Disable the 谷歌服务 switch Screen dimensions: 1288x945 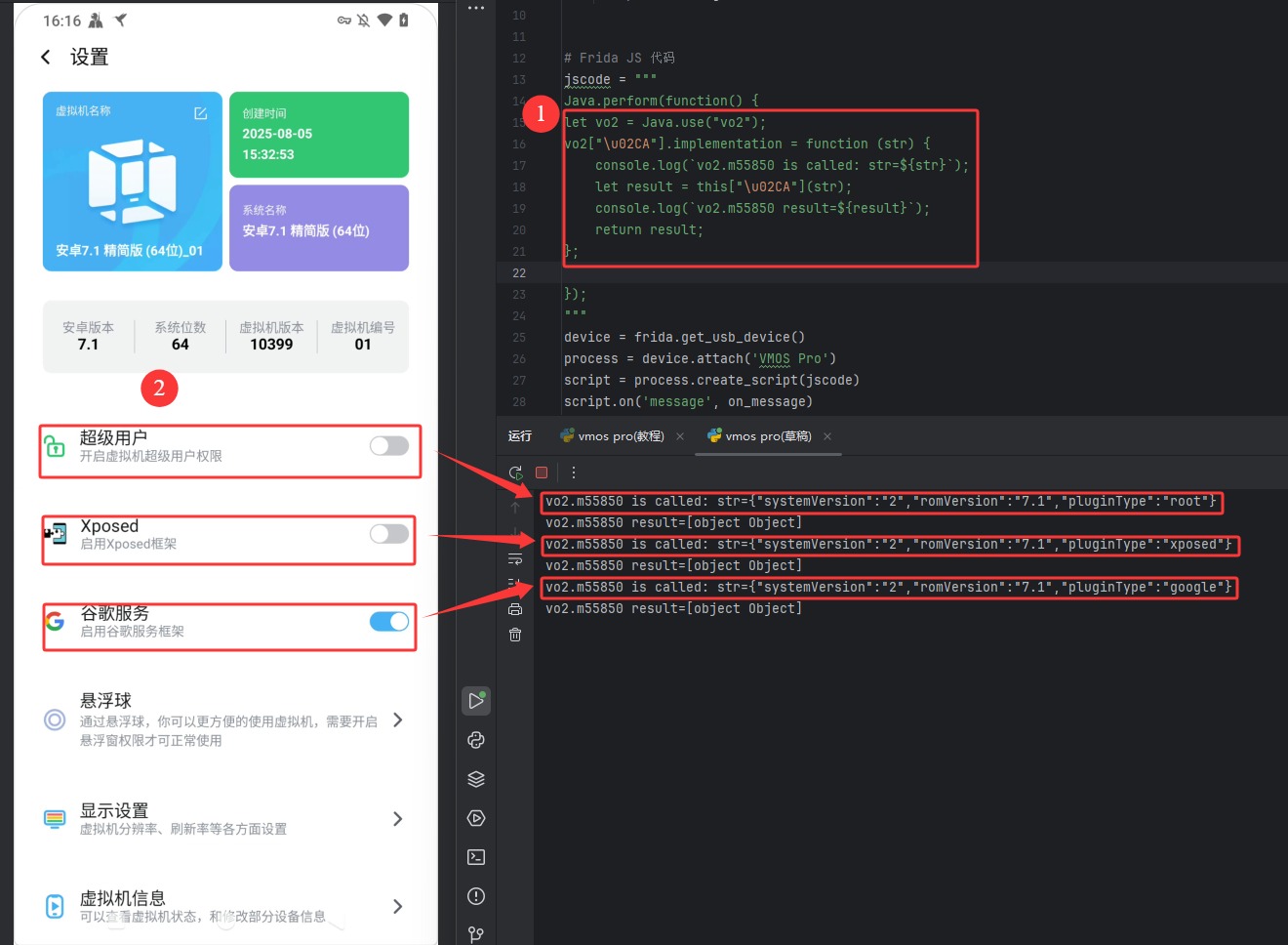(389, 622)
